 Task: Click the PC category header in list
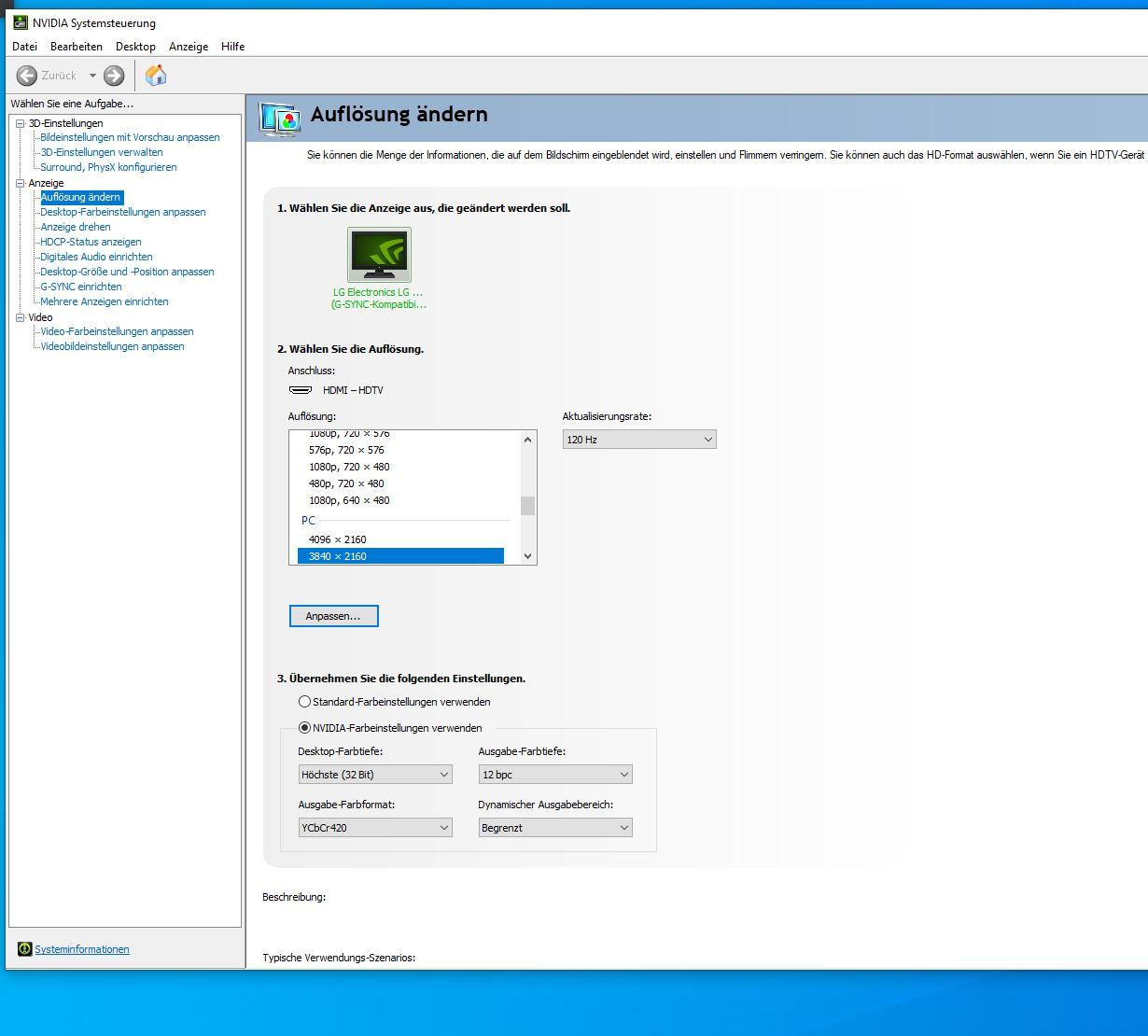308,521
